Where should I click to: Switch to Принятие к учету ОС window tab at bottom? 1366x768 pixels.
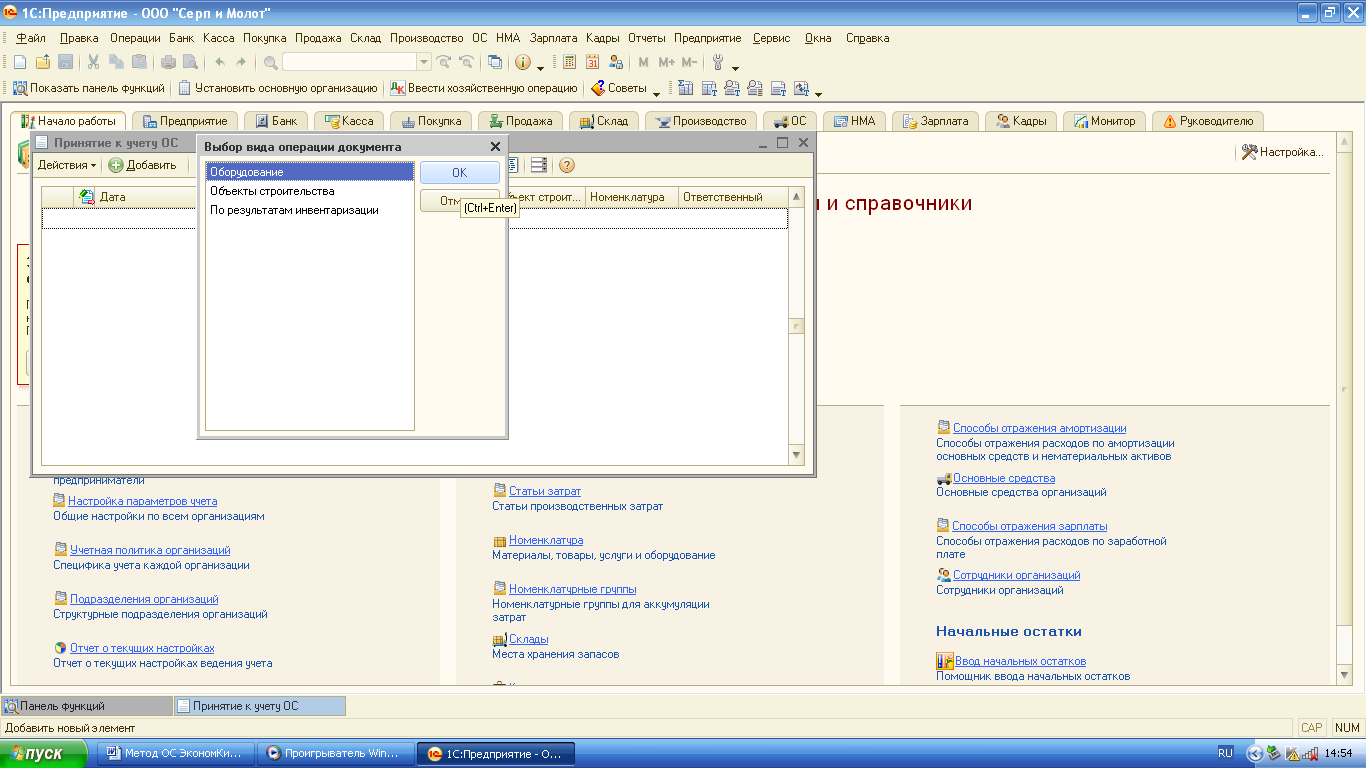(x=260, y=706)
